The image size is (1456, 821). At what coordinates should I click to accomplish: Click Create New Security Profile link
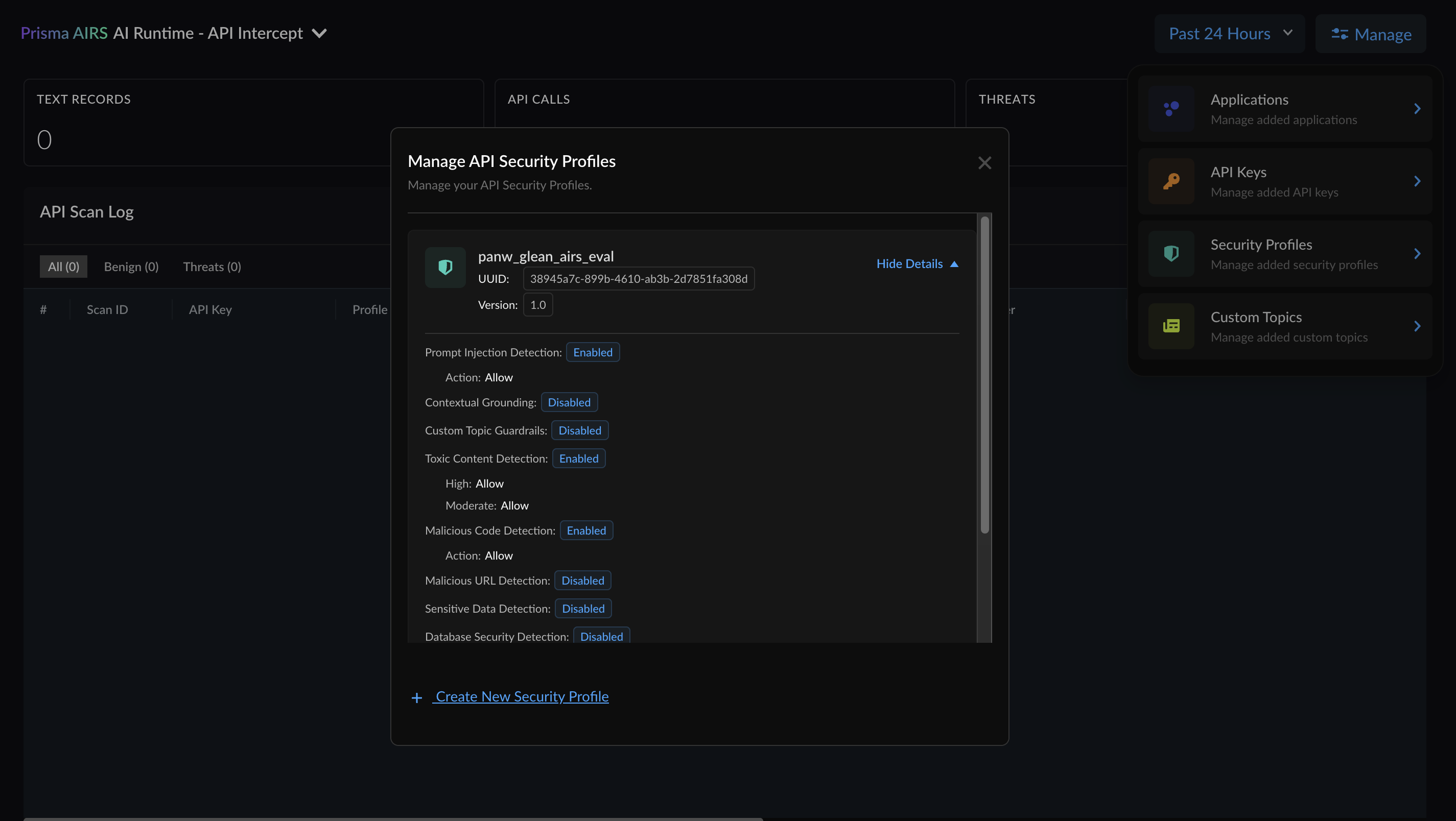coord(522,697)
